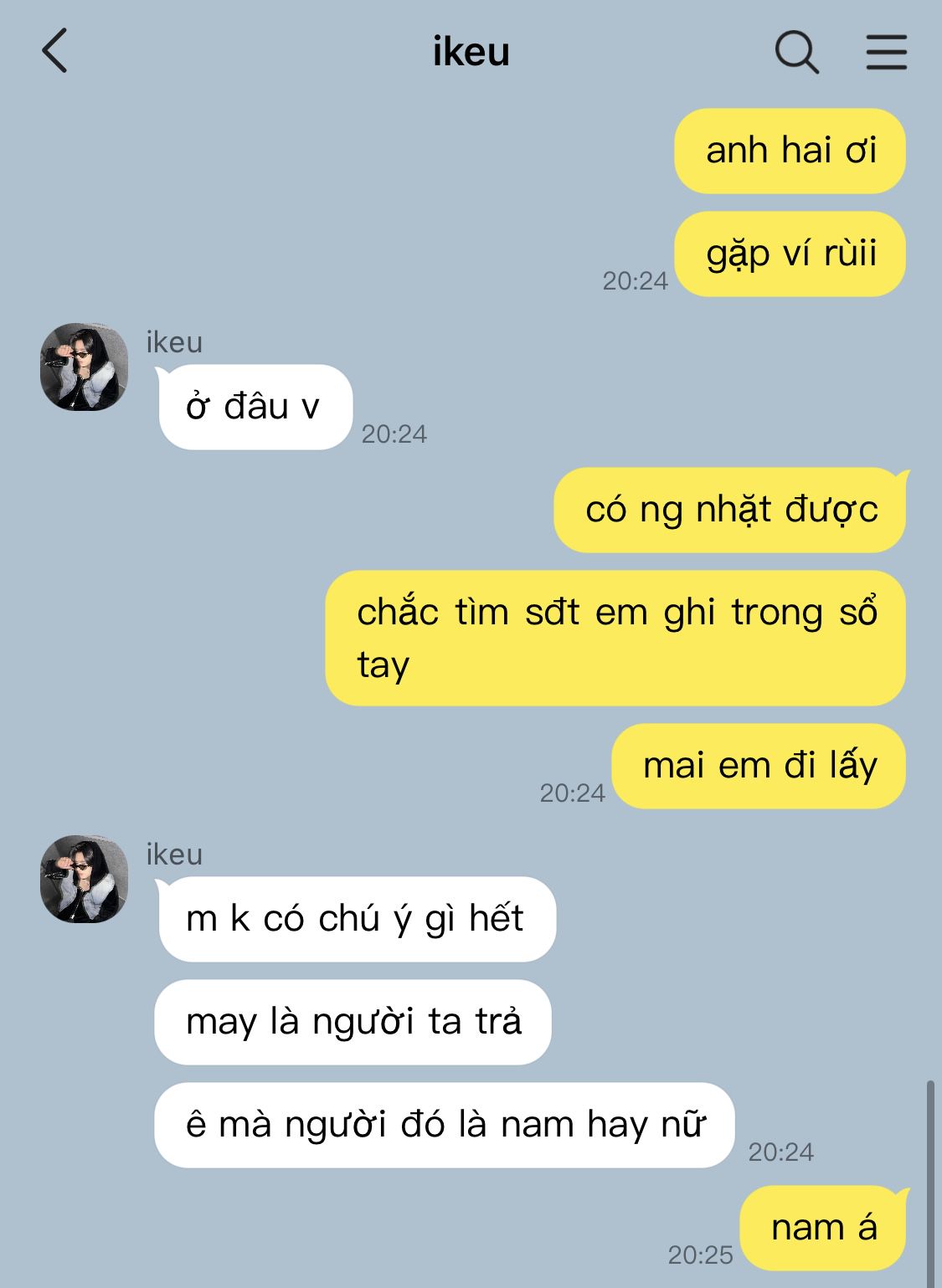Select the 'anh hai ơi' message bubble

(x=790, y=151)
